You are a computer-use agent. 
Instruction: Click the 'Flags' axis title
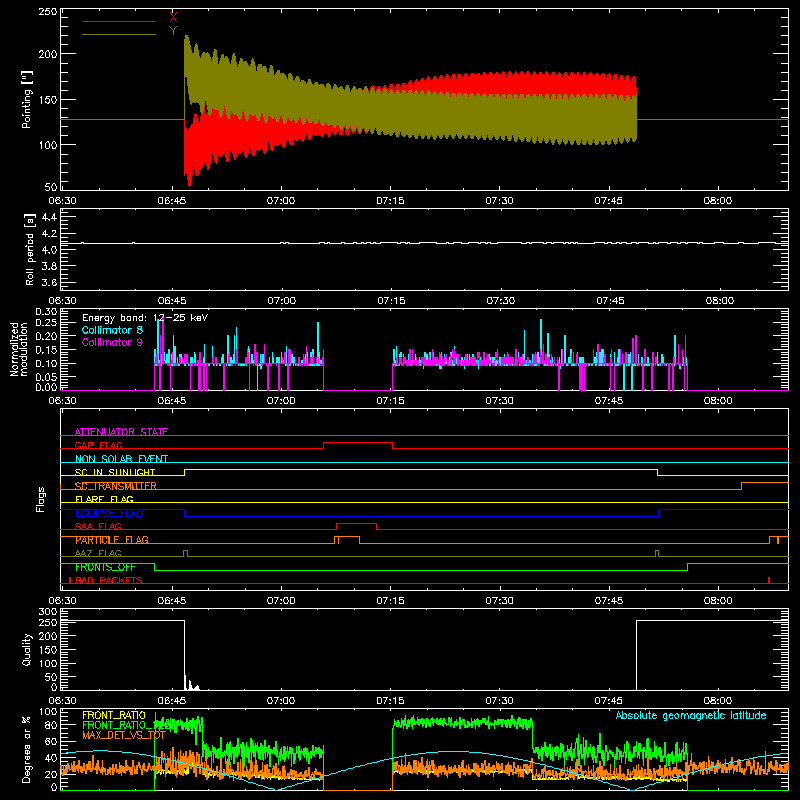tap(40, 499)
